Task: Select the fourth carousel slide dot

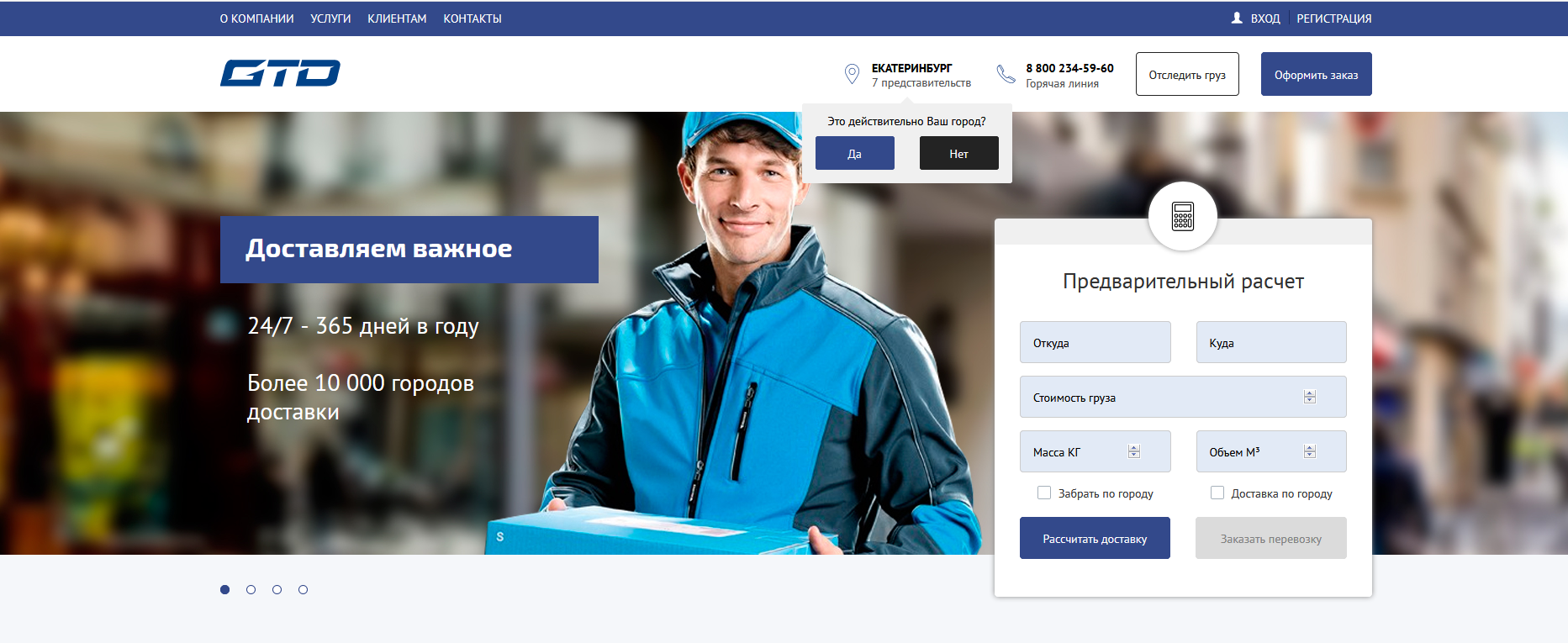Action: (303, 589)
